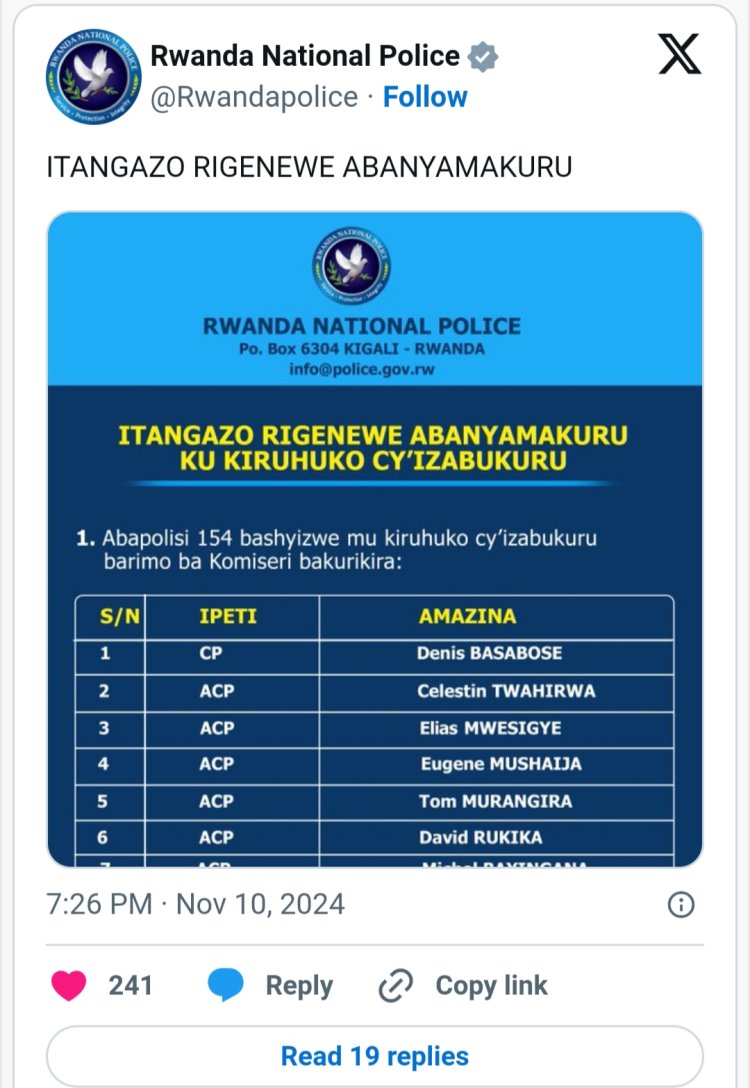Click the Reply text label
750x1088 pixels.
299,985
